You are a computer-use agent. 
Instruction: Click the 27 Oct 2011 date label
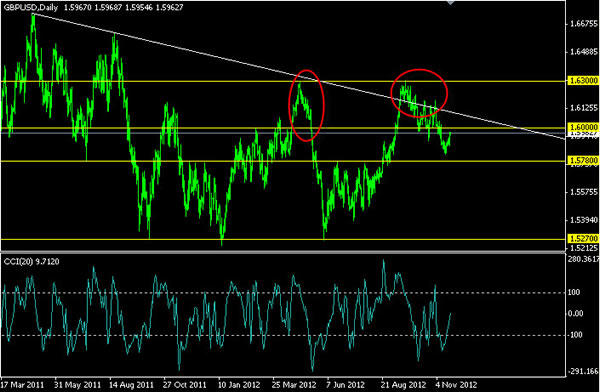[x=185, y=384]
